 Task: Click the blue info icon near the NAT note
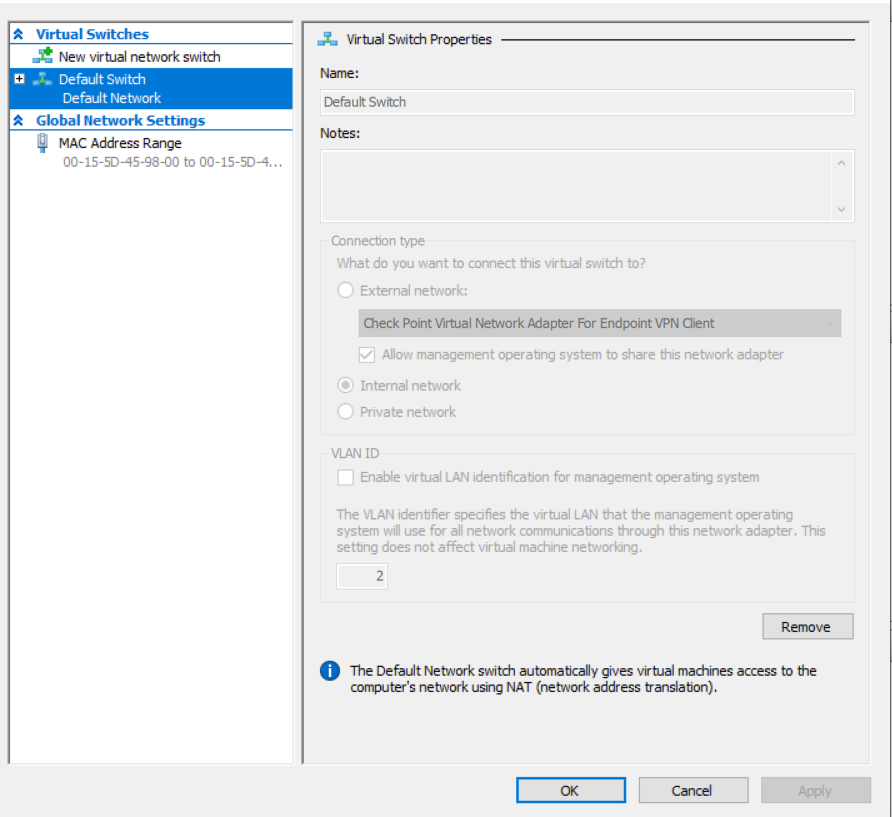pyautogui.click(x=330, y=671)
